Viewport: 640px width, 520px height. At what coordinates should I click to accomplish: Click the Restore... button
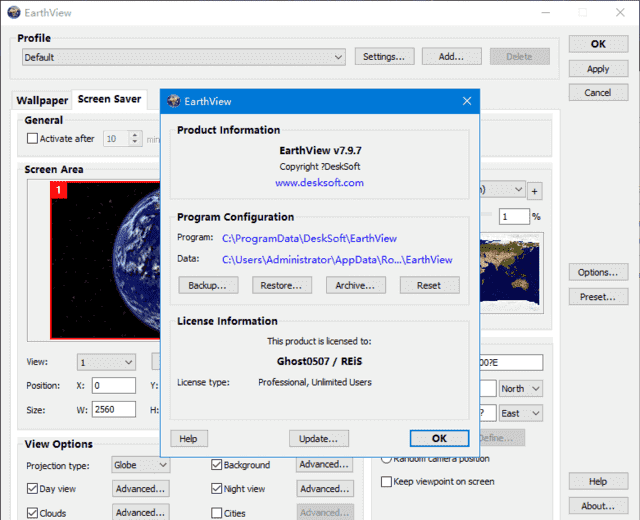coord(282,285)
